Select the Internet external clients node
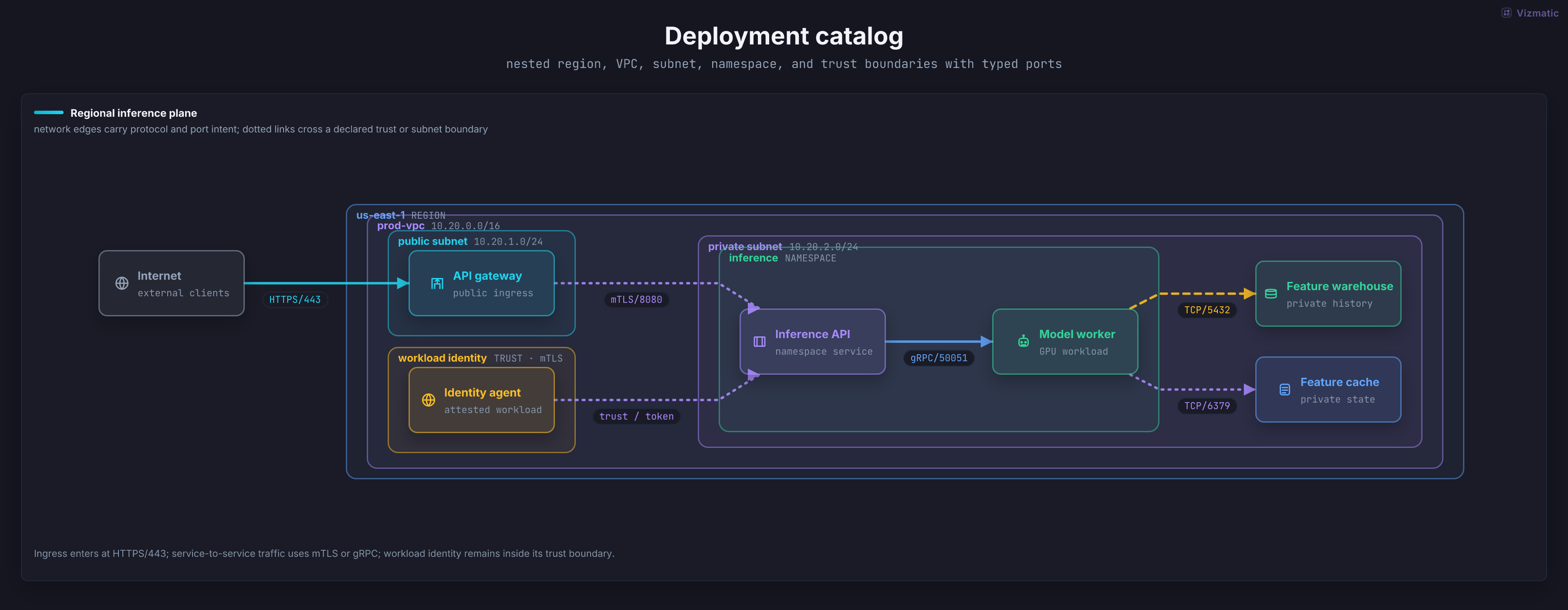The height and width of the screenshot is (610, 1568). tap(172, 283)
